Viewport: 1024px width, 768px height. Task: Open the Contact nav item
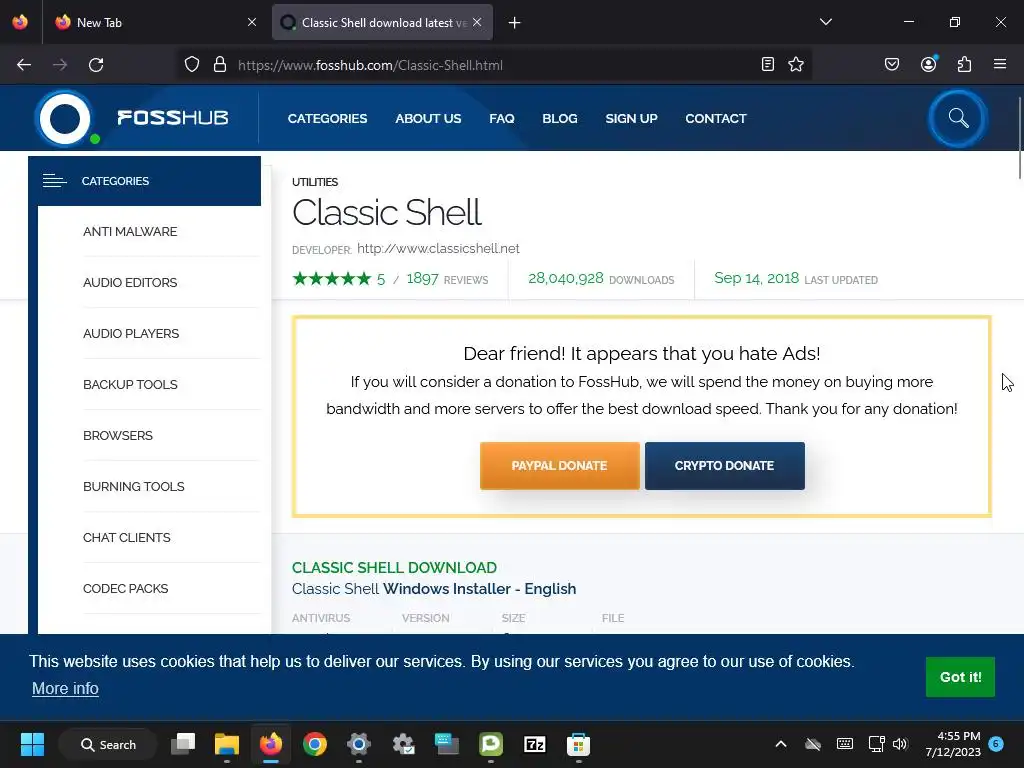[716, 118]
